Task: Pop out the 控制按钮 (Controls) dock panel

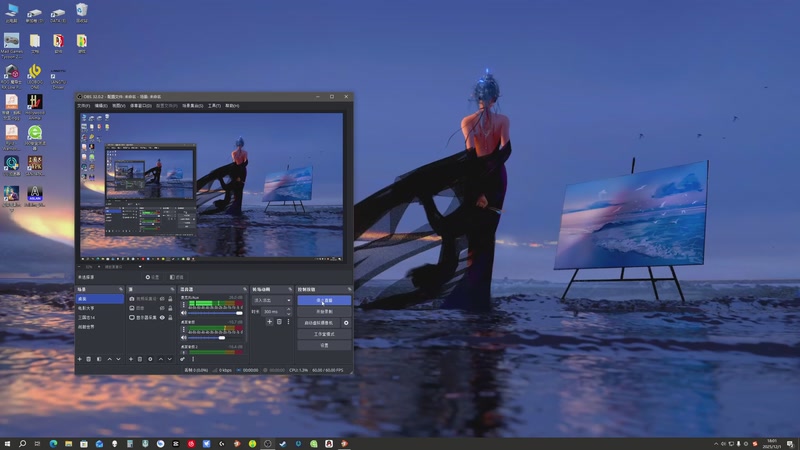Action: [x=349, y=289]
